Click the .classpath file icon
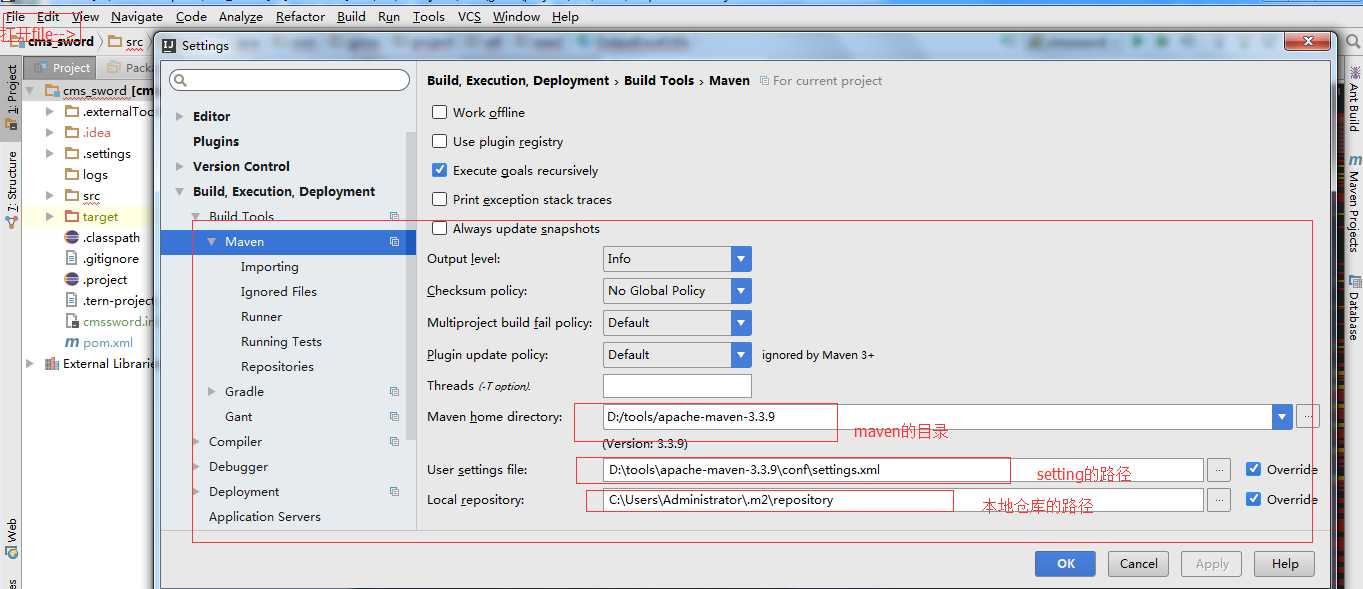The width and height of the screenshot is (1363, 589). pos(72,237)
